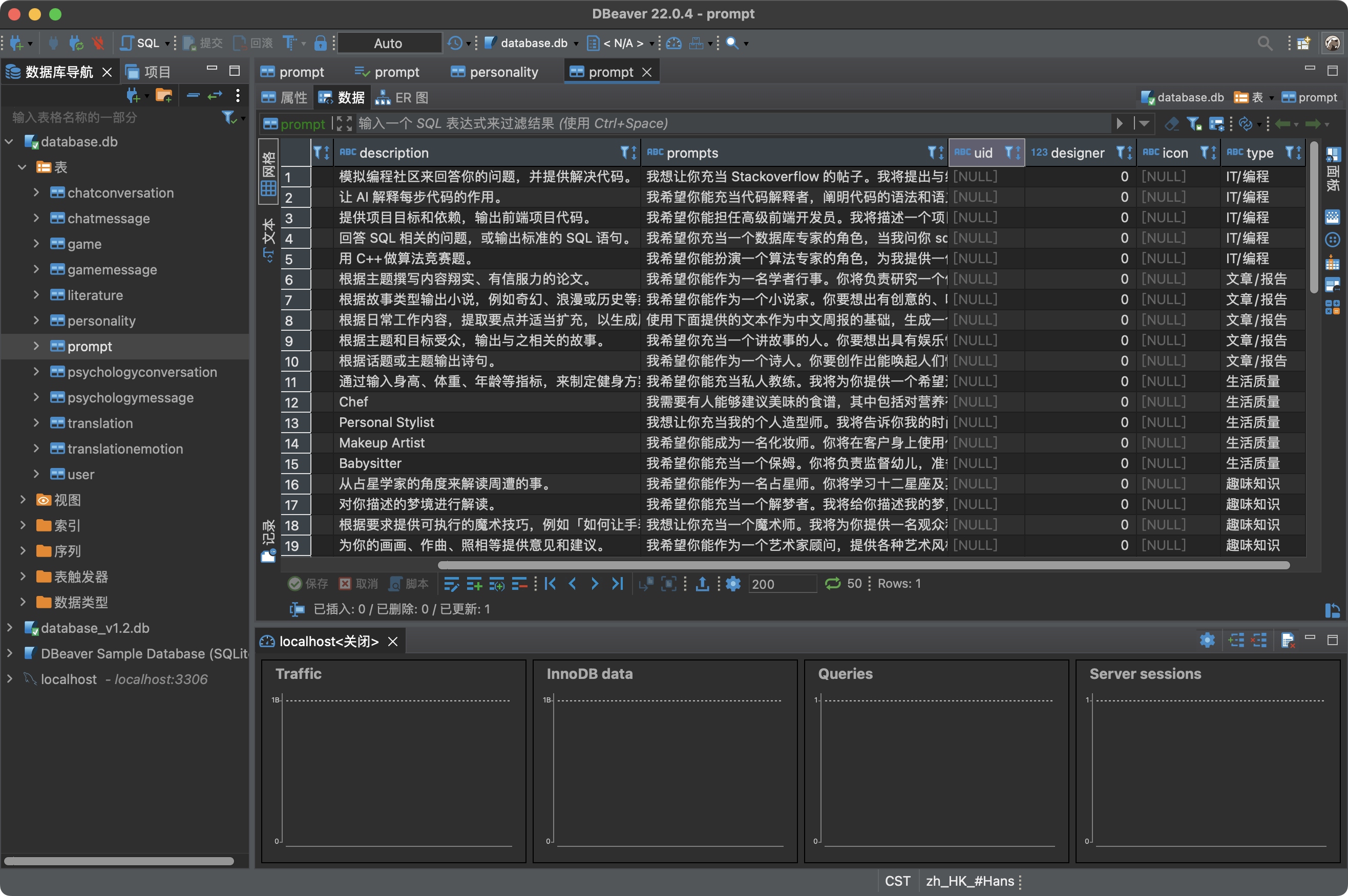Screen dimensions: 1348x896
Task: Select the localhost<关闭> dashboard tab
Action: point(329,642)
